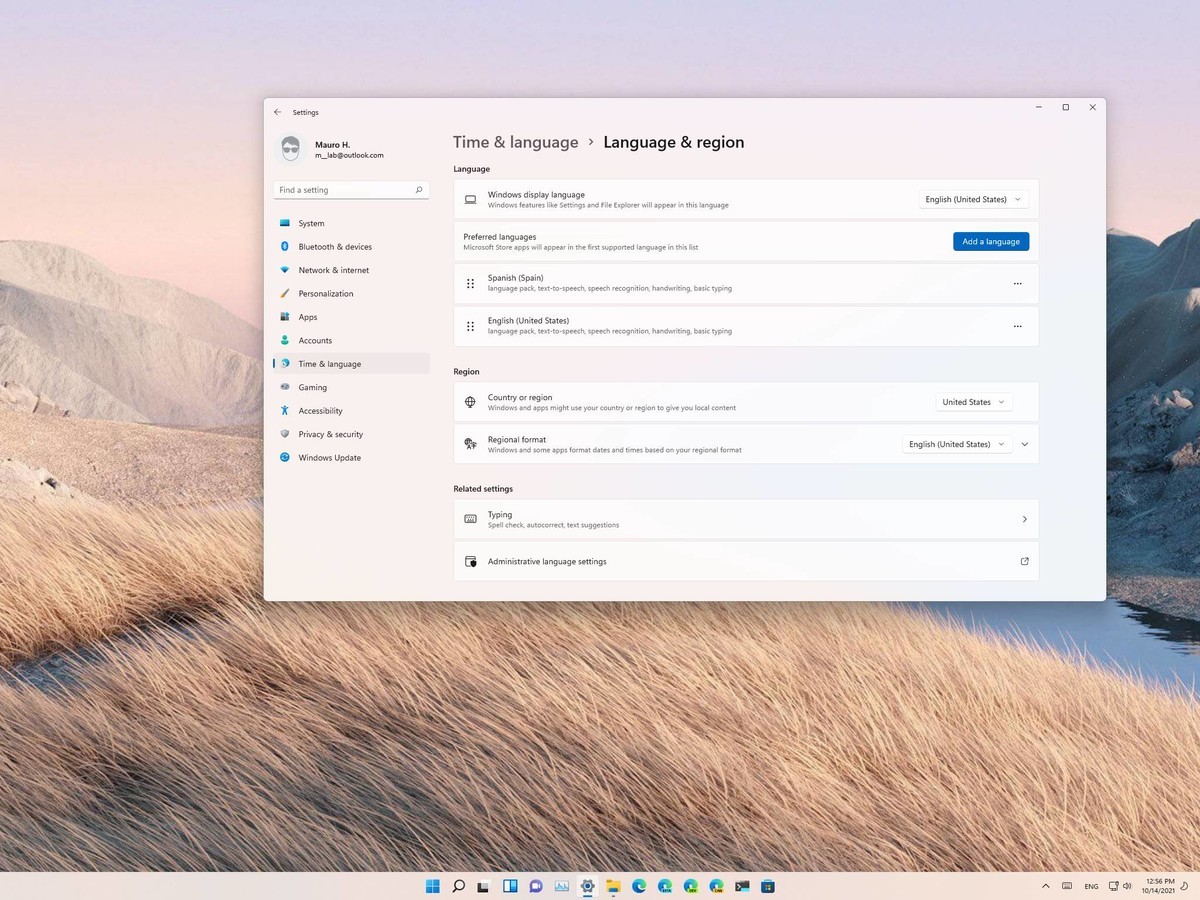Navigate to Apps settings
The width and height of the screenshot is (1200, 900).
click(351, 317)
